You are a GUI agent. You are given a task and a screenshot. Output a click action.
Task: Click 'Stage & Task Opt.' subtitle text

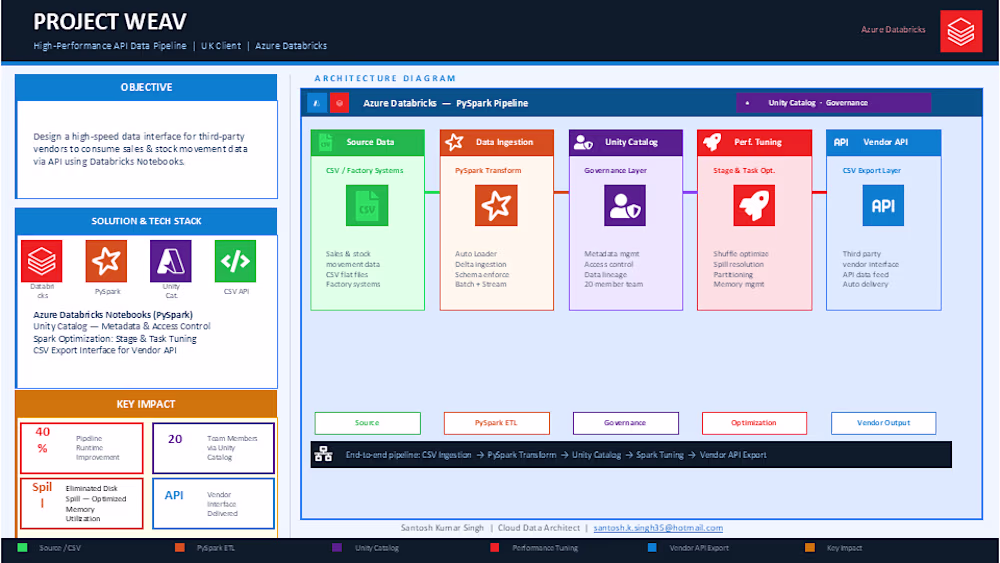[x=744, y=170]
